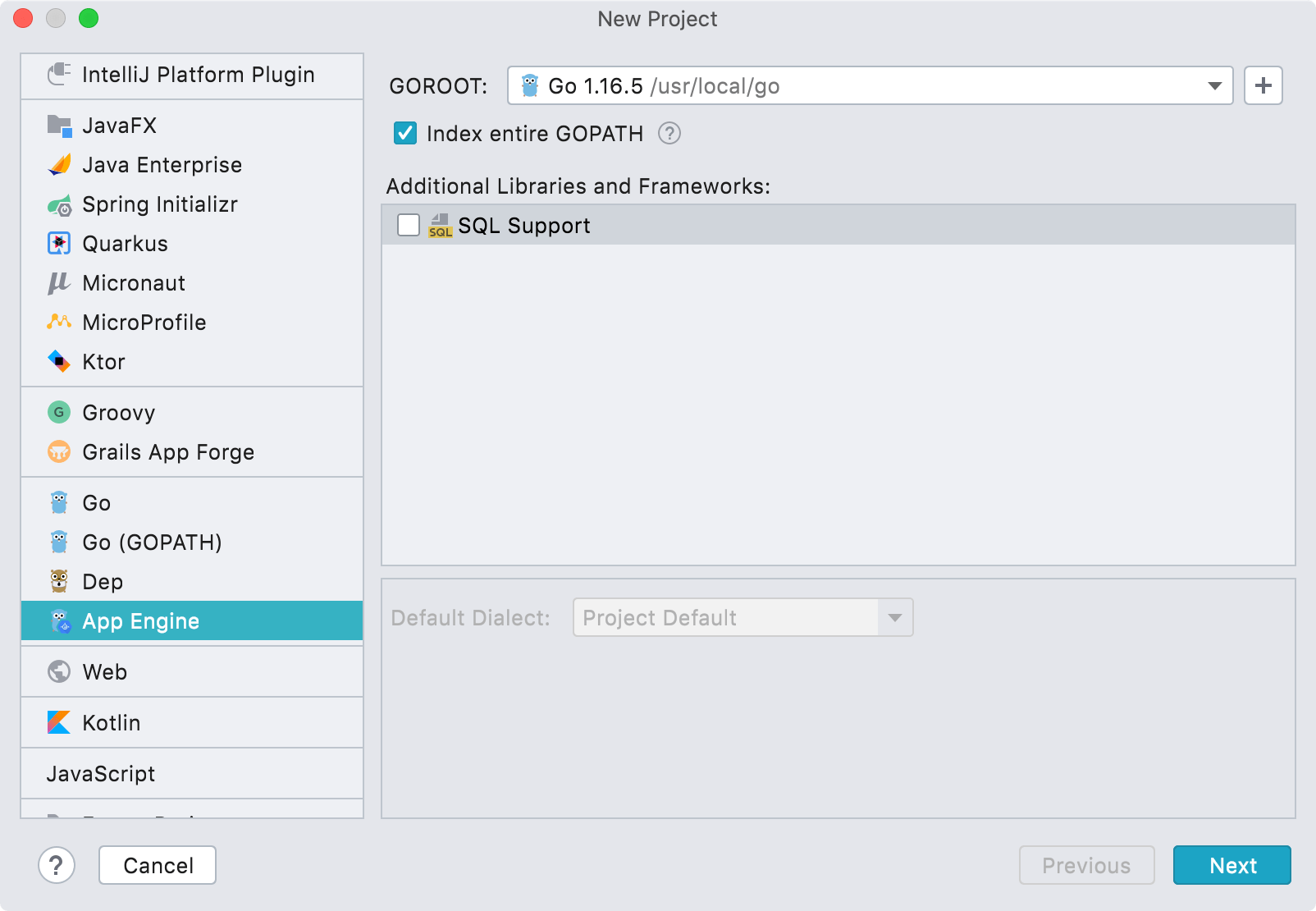Select the IntelliJ Platform Plugin project type icon
1316x911 pixels.
coord(58,75)
